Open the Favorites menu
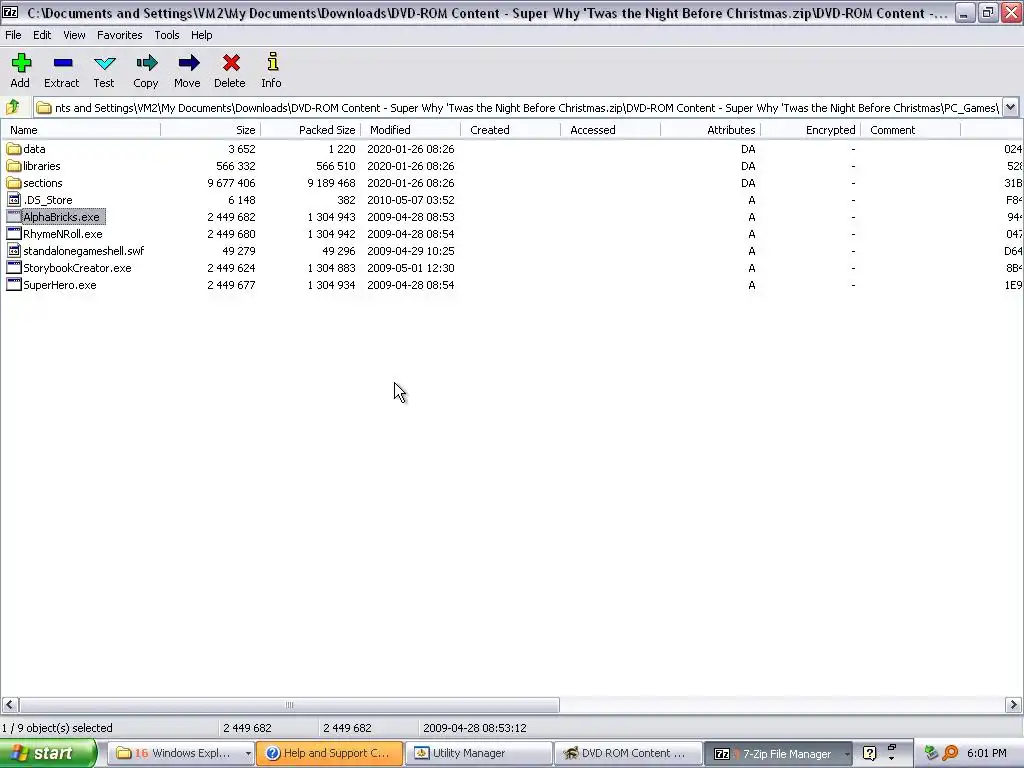The width and height of the screenshot is (1024, 768). point(120,35)
